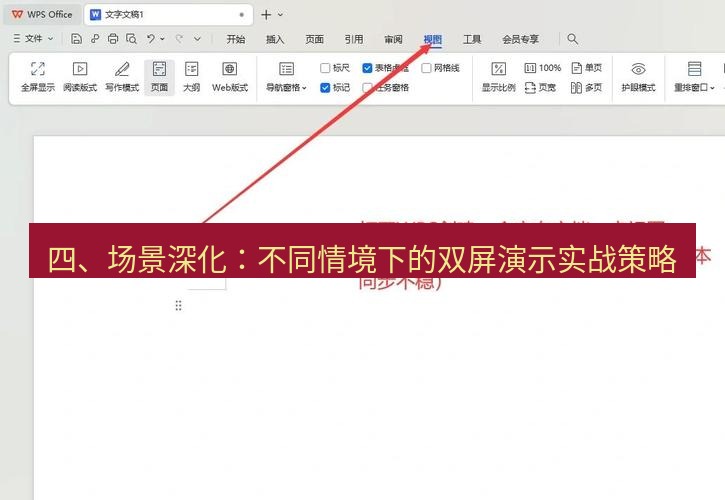Set zoom to 100%
Image resolution: width=725 pixels, height=500 pixels.
pyautogui.click(x=543, y=68)
